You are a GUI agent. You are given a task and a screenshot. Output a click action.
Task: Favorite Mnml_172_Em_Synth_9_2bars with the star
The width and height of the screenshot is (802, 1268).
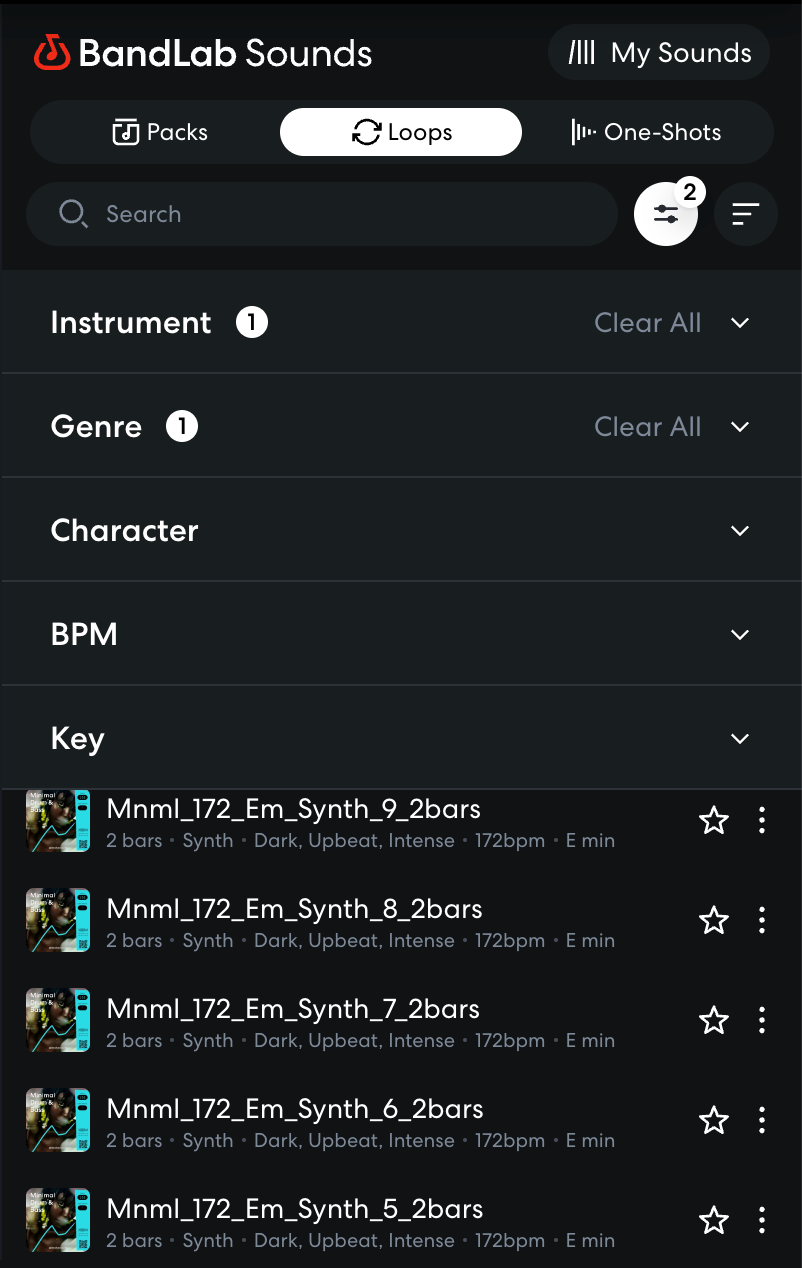pos(714,820)
